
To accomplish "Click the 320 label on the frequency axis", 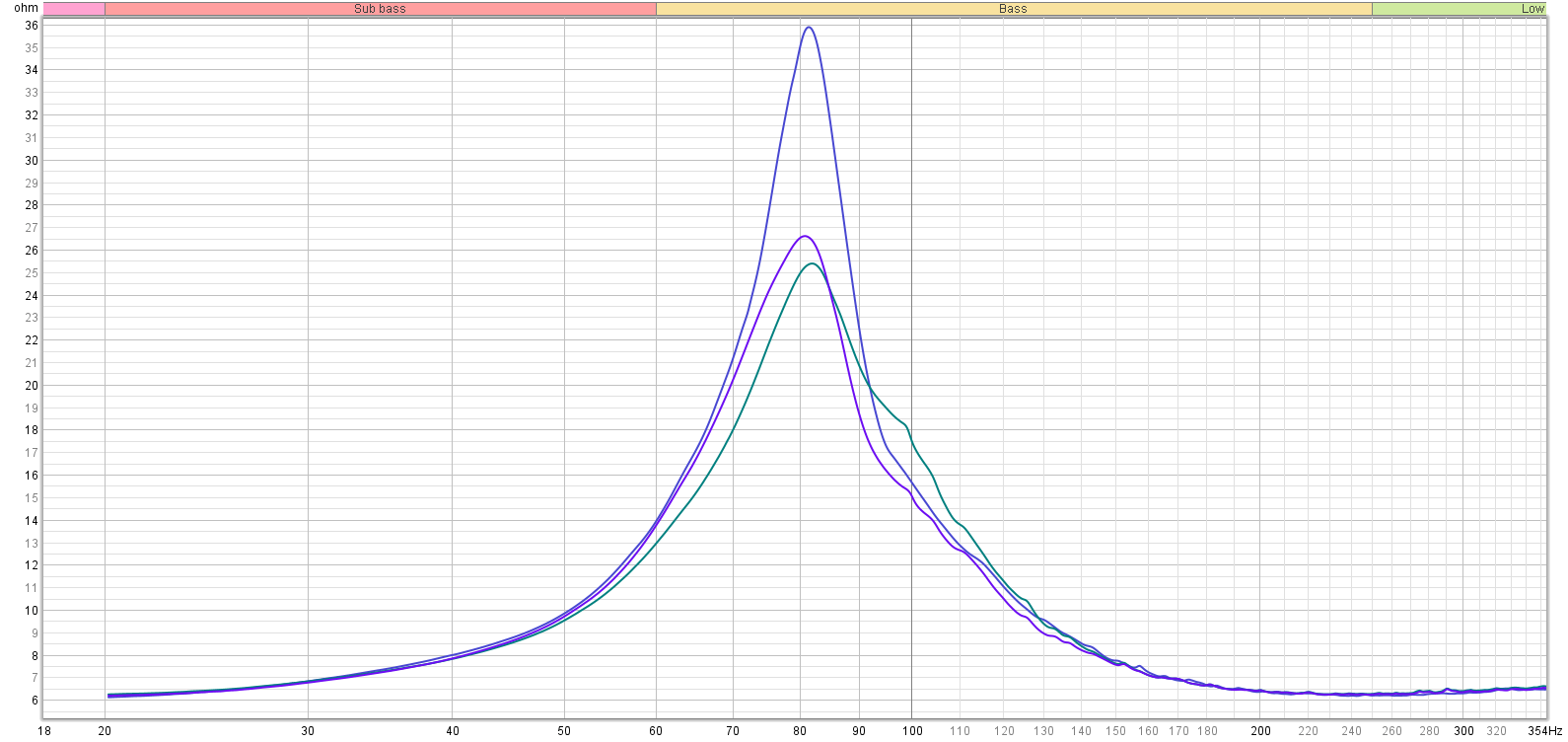I will tap(1497, 731).
